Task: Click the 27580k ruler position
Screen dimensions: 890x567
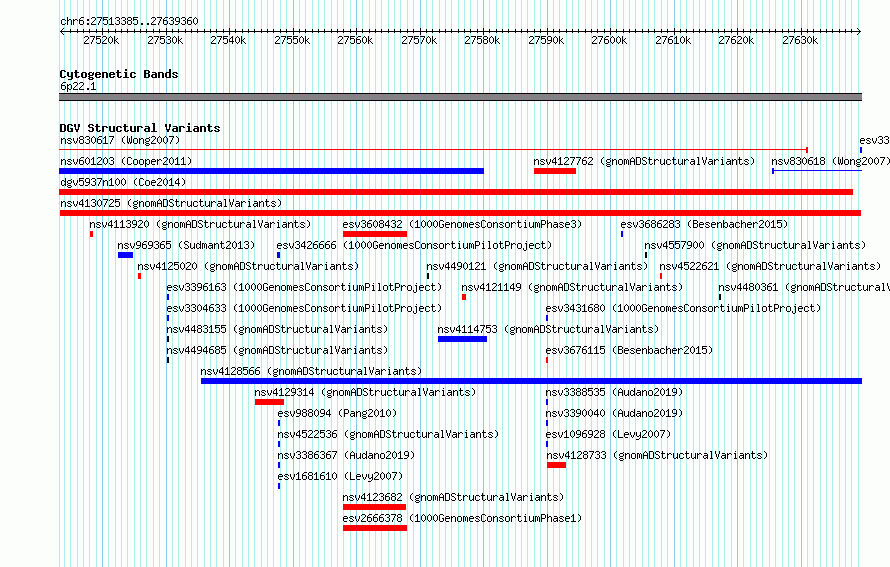Action: coord(482,40)
